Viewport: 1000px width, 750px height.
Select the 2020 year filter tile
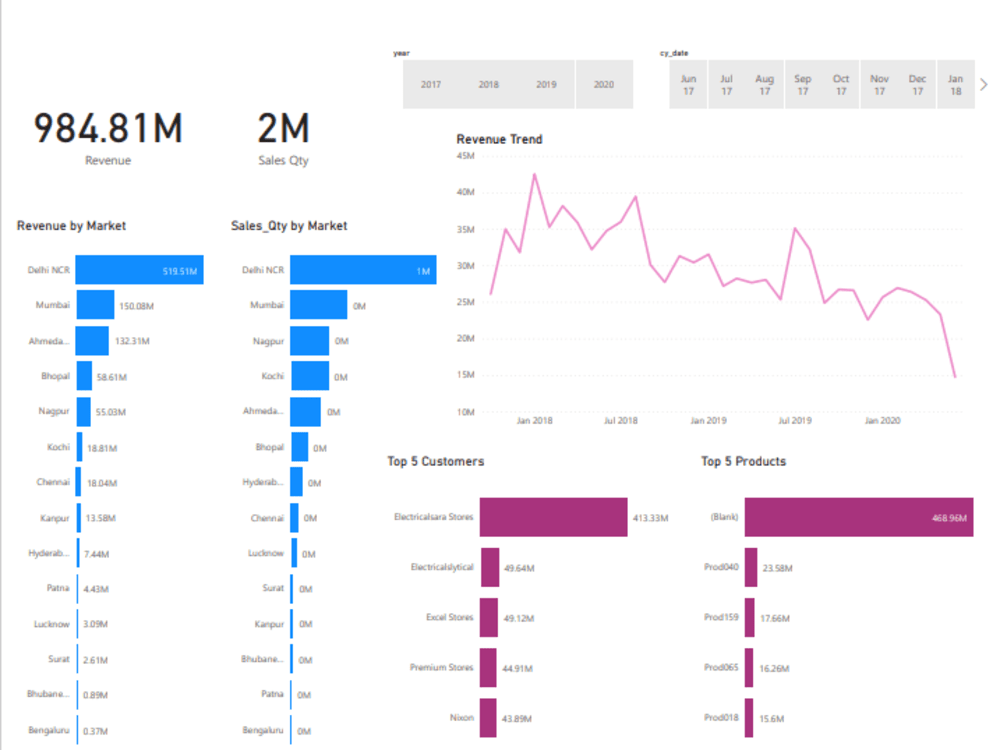pyautogui.click(x=604, y=85)
